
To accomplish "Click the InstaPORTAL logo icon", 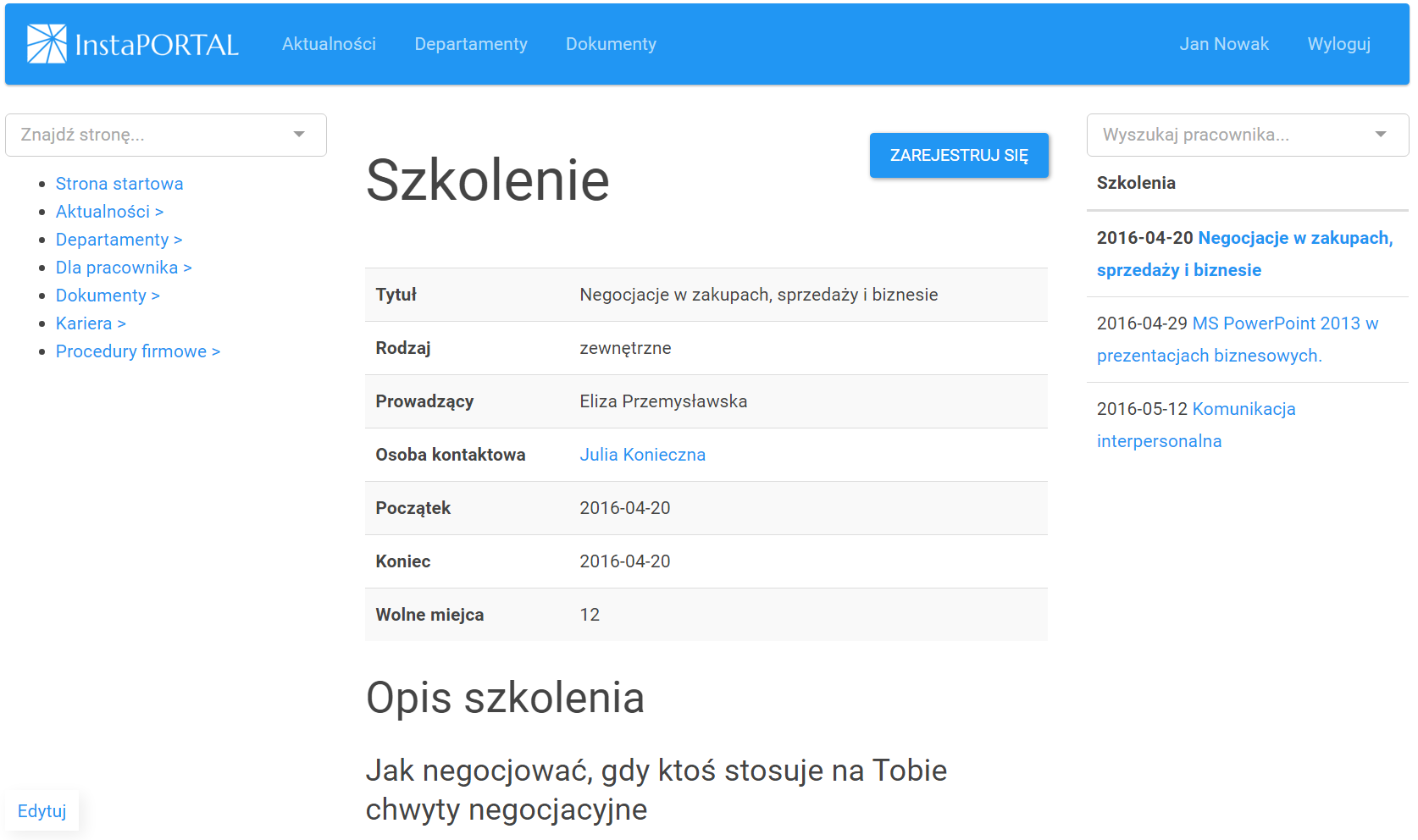I will tap(47, 44).
